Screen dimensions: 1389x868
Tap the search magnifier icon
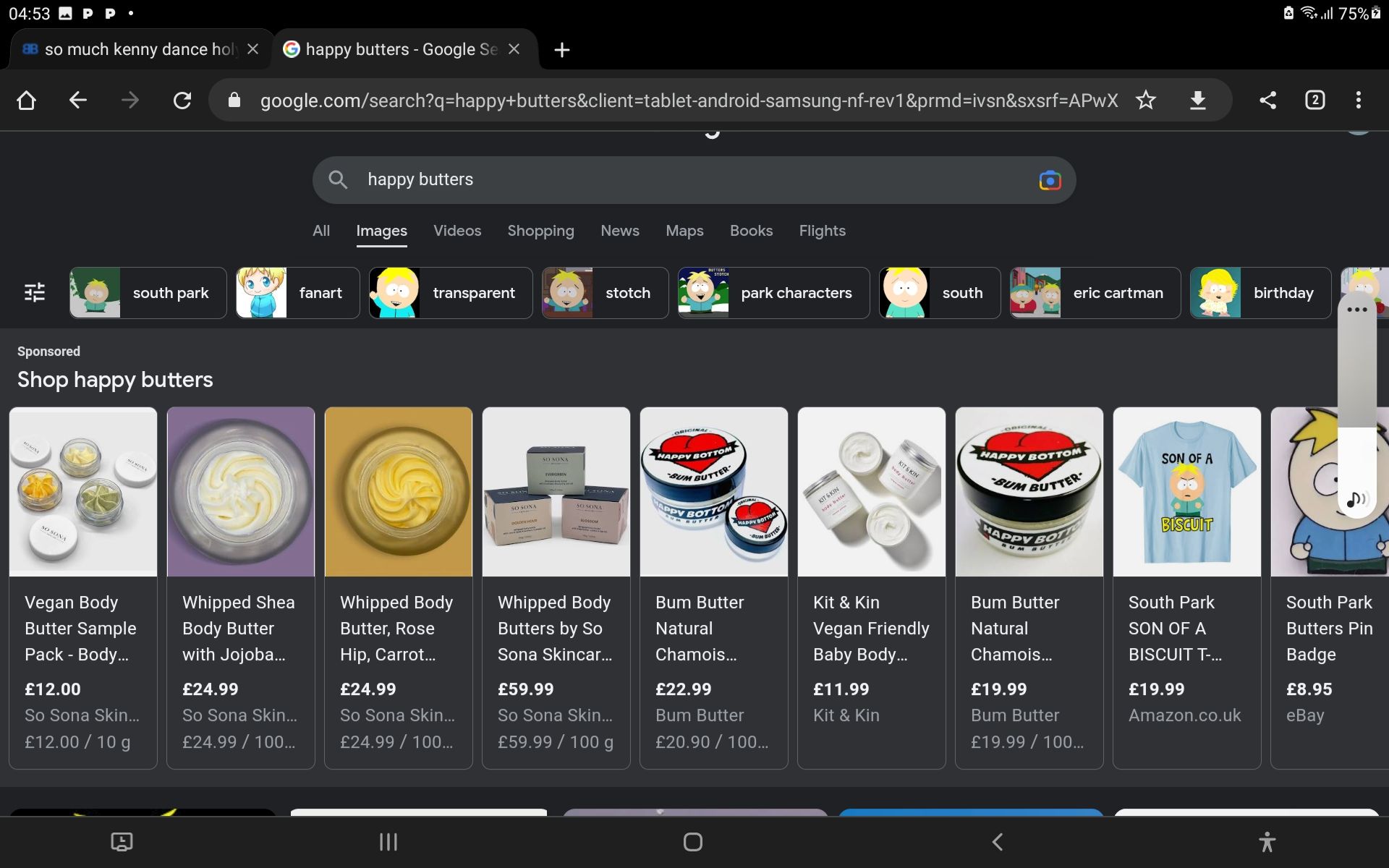(338, 179)
